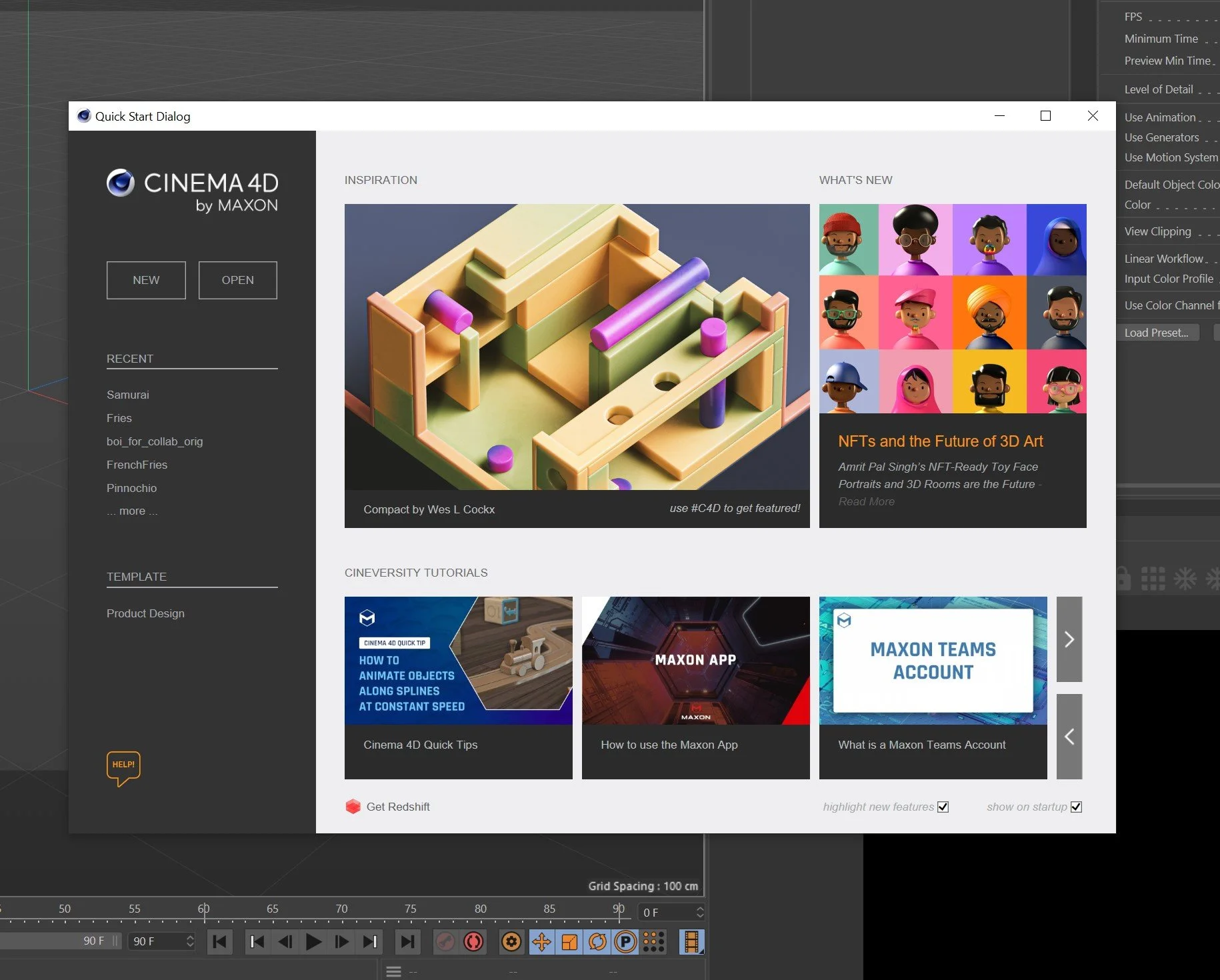
Task: Click the red Redshift cube icon
Action: tap(353, 807)
